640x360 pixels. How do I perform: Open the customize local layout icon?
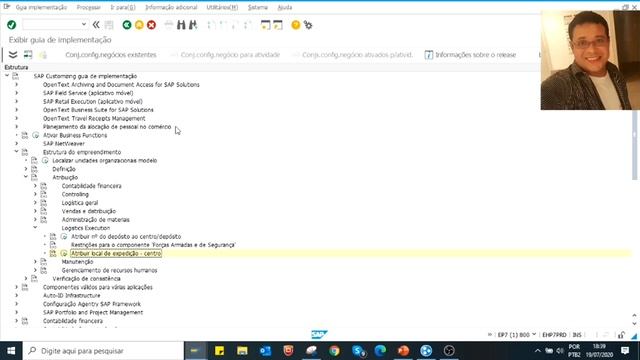pos(308,25)
